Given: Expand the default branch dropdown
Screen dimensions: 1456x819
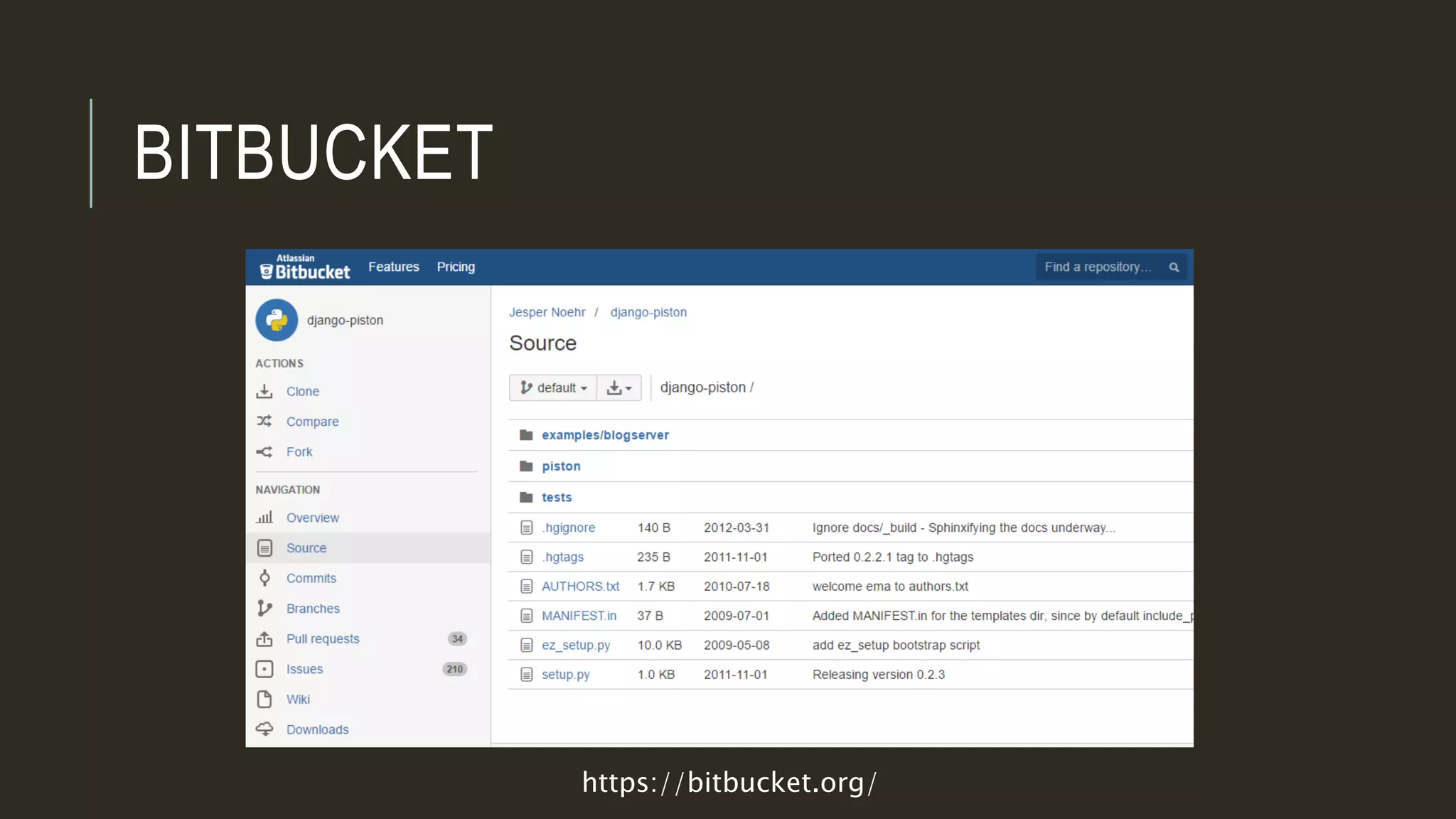Looking at the screenshot, I should pos(553,387).
